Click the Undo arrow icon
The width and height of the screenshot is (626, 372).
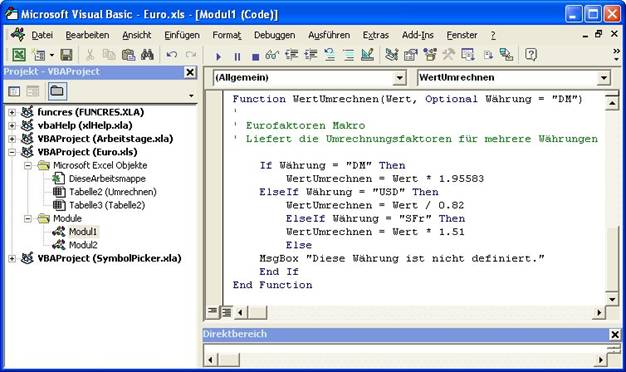172,55
